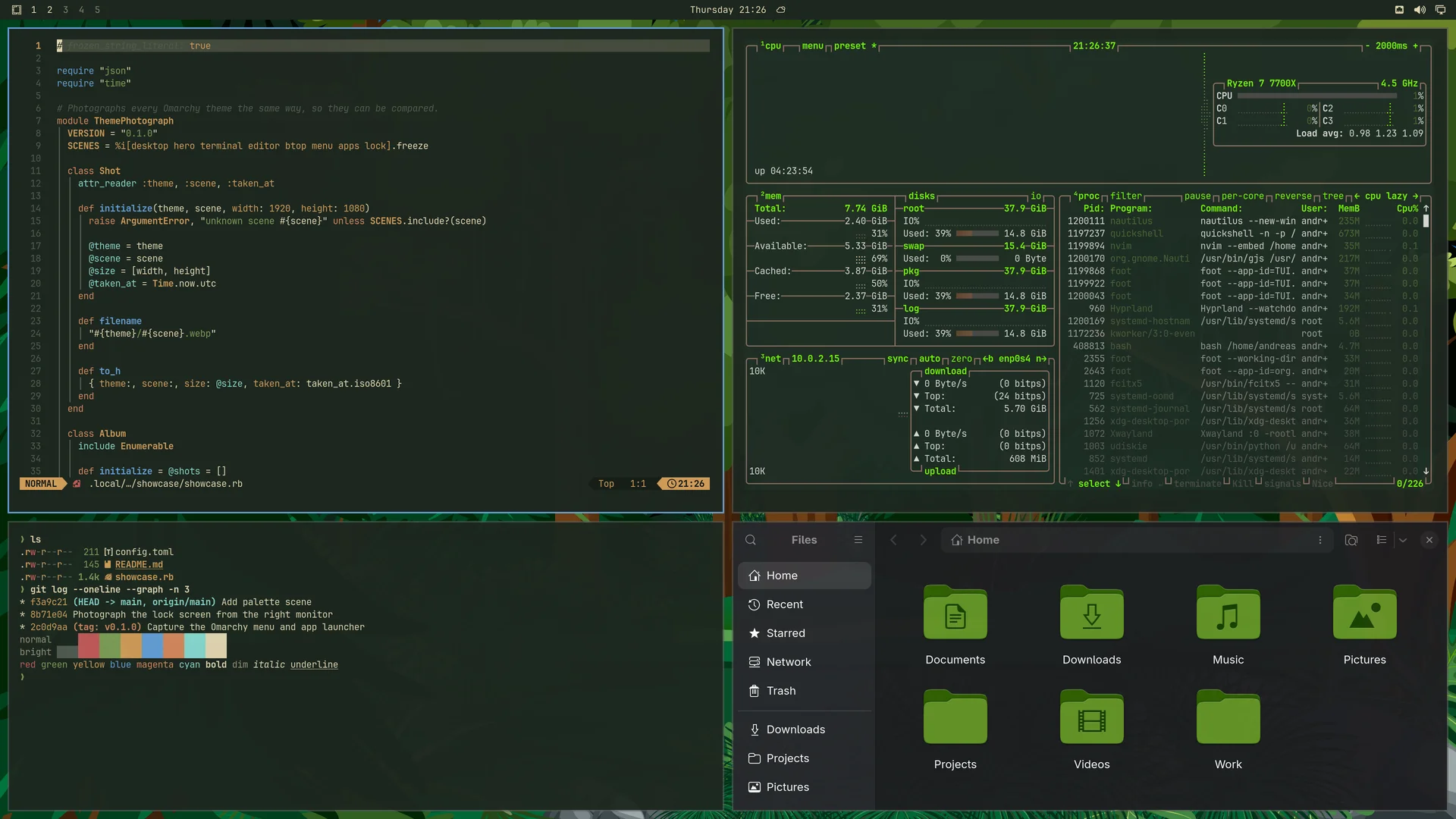Click the blue color swatch in terminal
This screenshot has height=819, width=1456.
click(152, 646)
